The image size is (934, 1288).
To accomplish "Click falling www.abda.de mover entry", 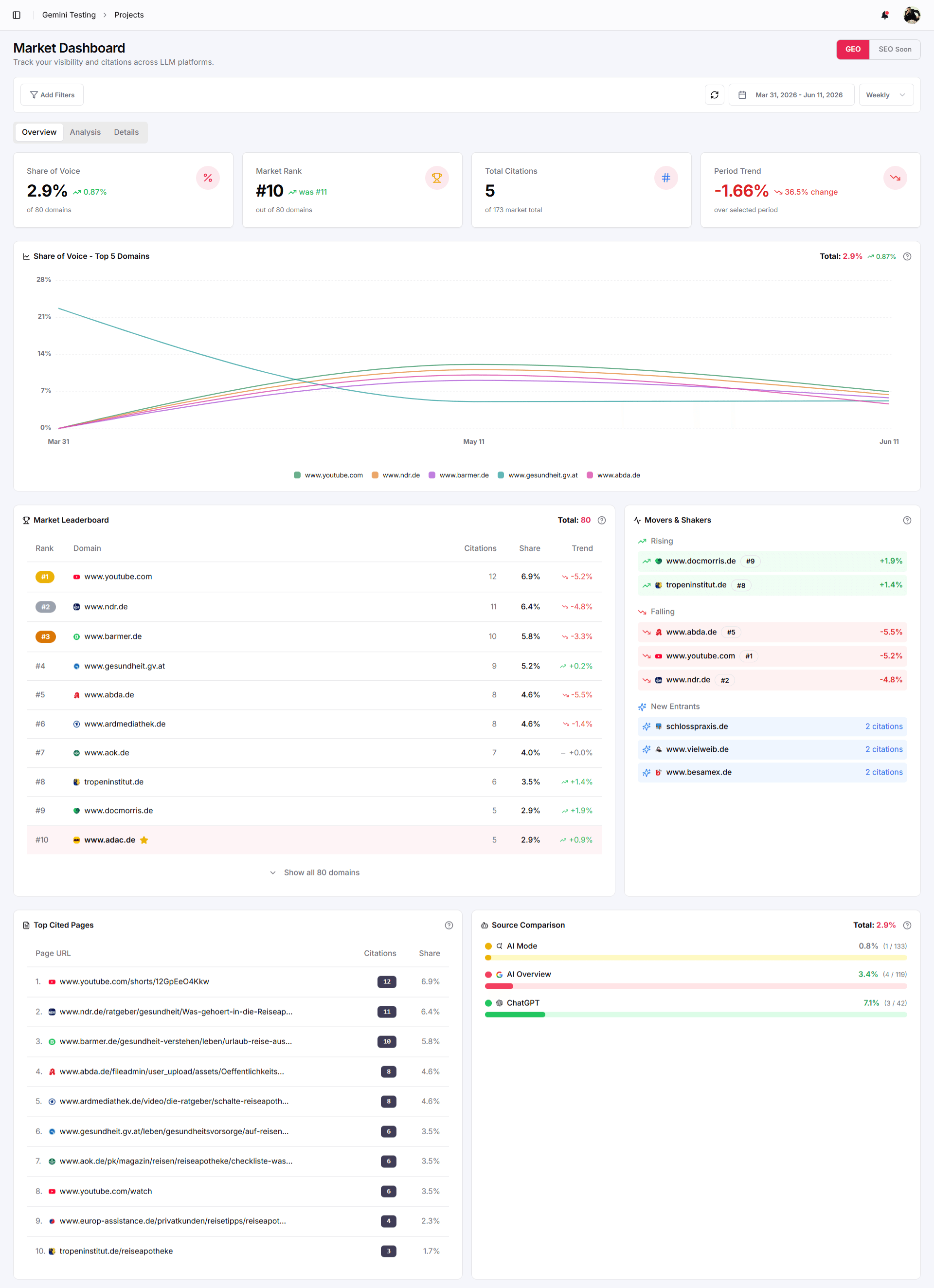I will (x=772, y=632).
